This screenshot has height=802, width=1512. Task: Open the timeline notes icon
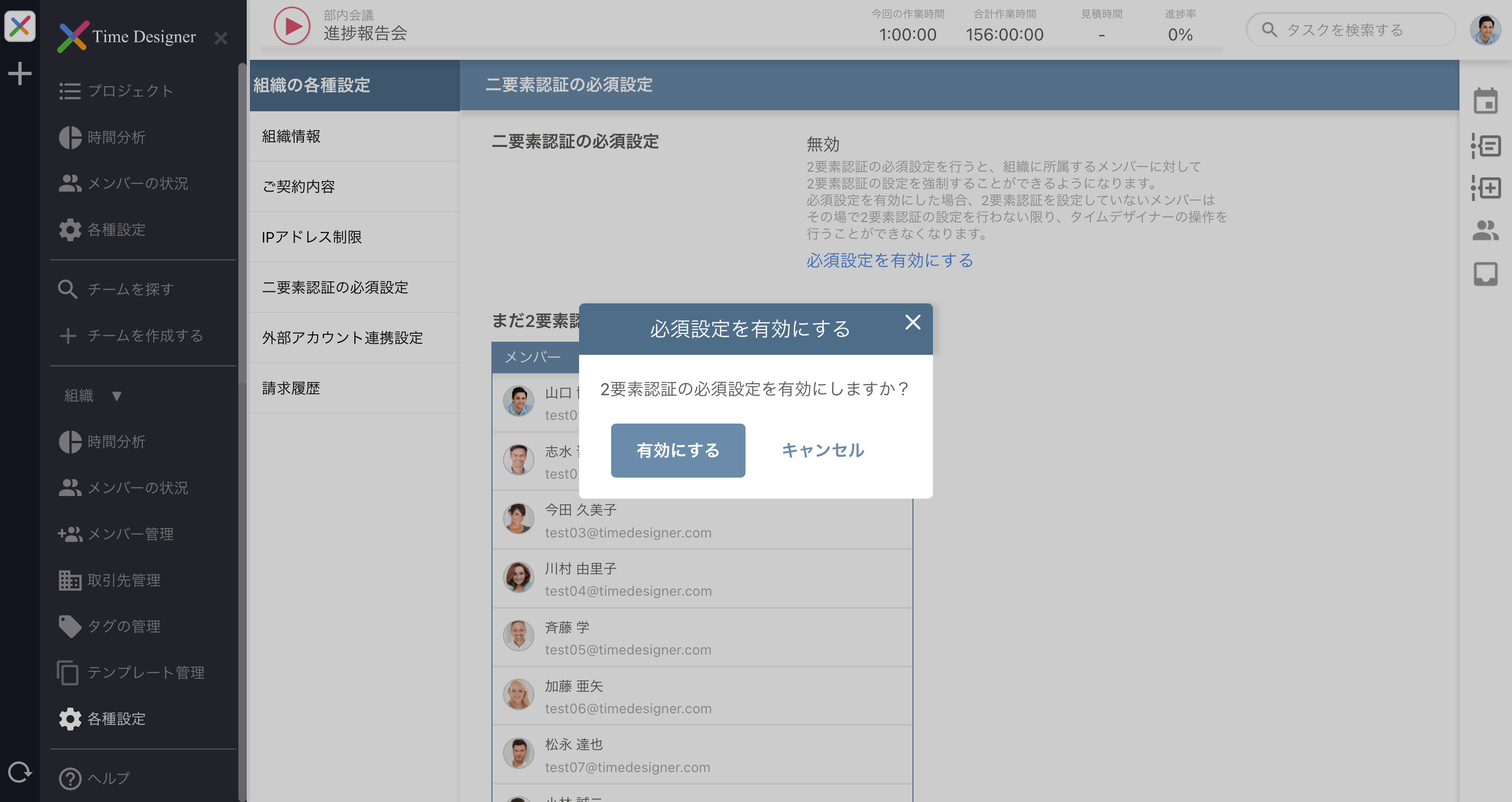point(1486,146)
